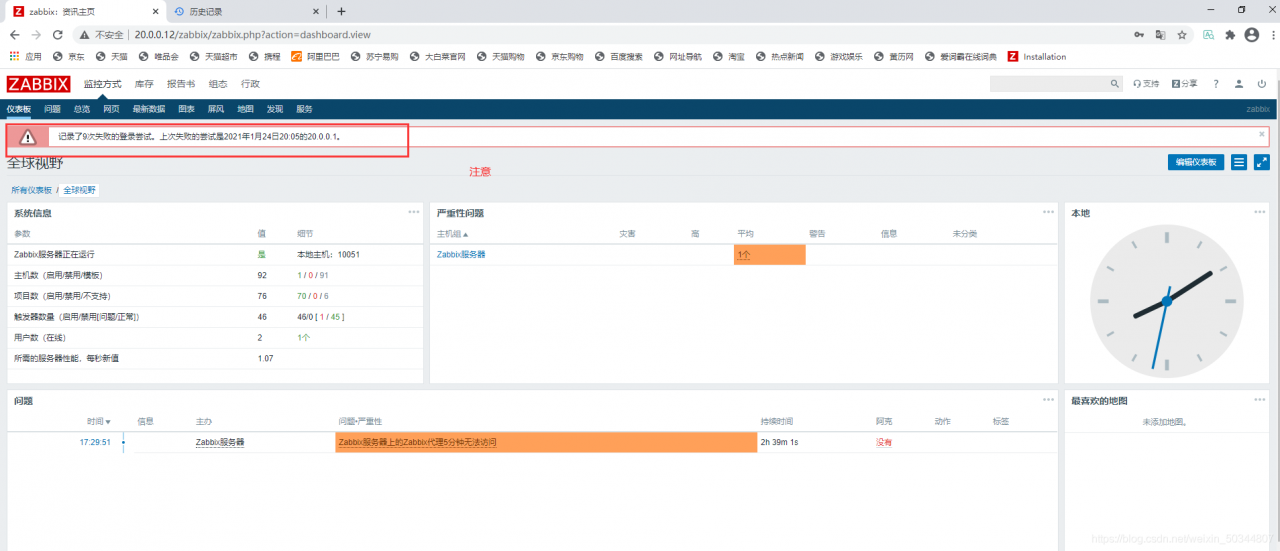Viewport: 1280px width, 551px height.
Task: Click 没有 acknowledge status link
Action: coord(884,442)
